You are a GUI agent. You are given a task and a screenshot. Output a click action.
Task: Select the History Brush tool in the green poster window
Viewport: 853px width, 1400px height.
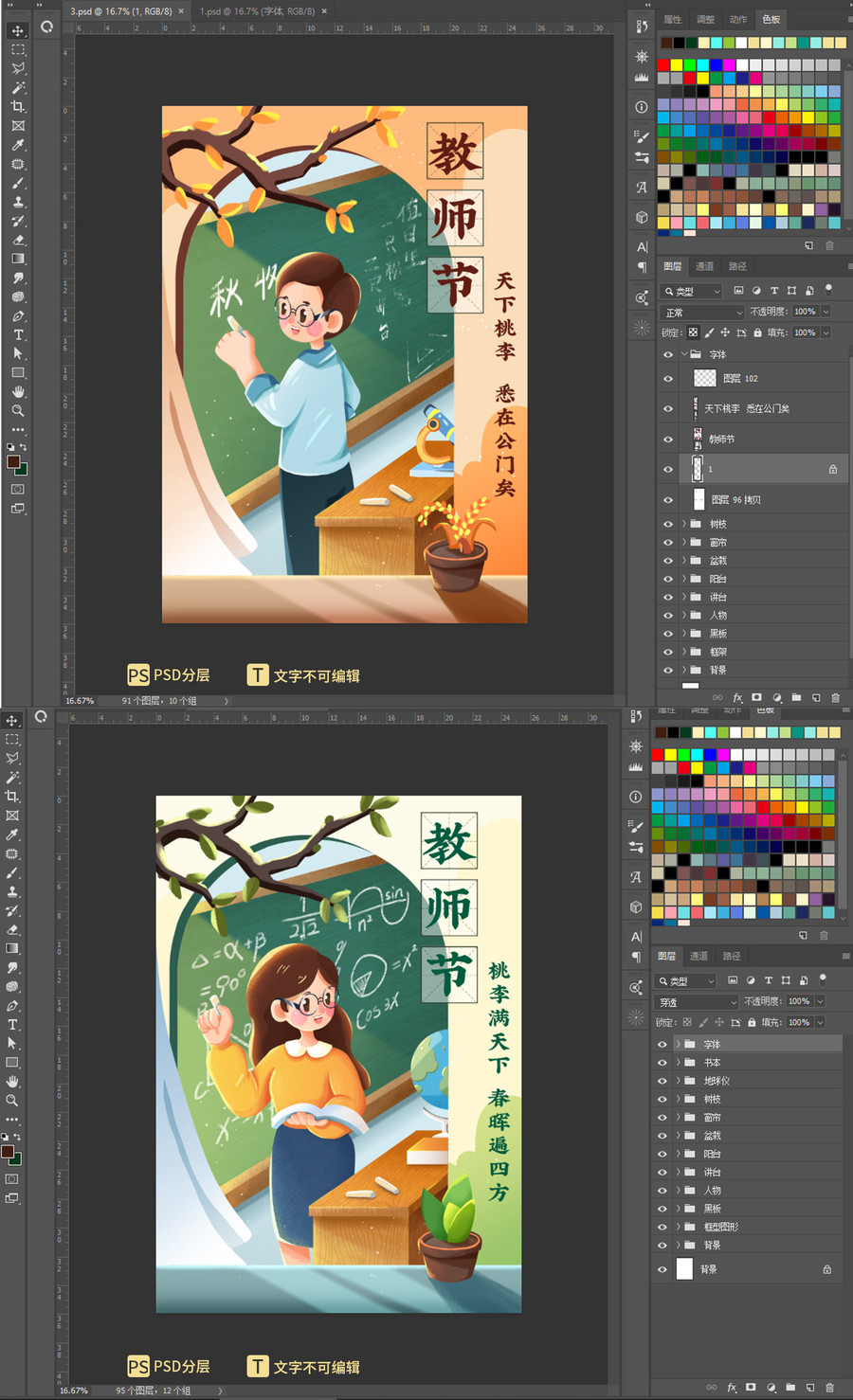click(12, 910)
